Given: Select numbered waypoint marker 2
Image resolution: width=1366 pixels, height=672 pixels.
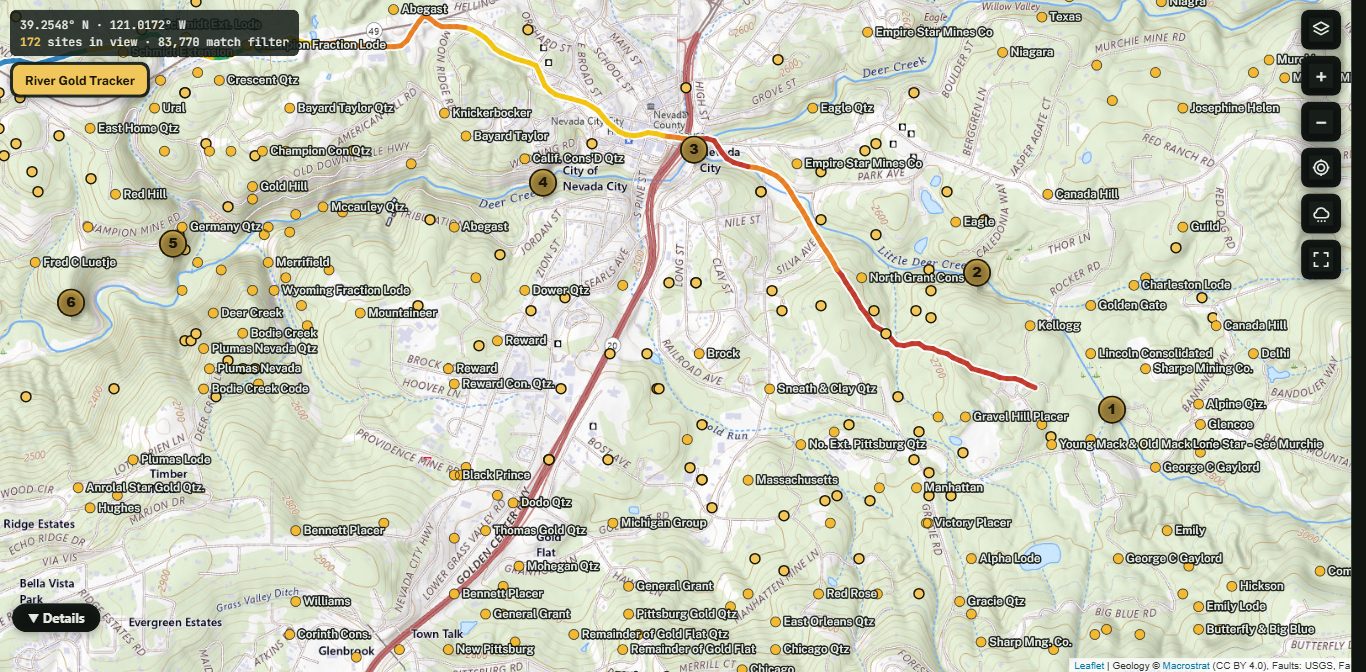Looking at the screenshot, I should pos(976,273).
